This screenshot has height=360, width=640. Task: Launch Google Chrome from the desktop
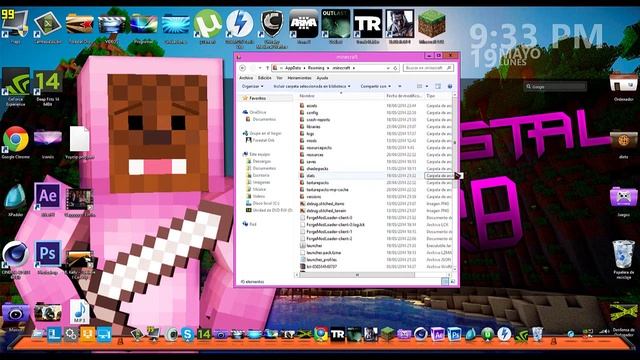[16, 142]
